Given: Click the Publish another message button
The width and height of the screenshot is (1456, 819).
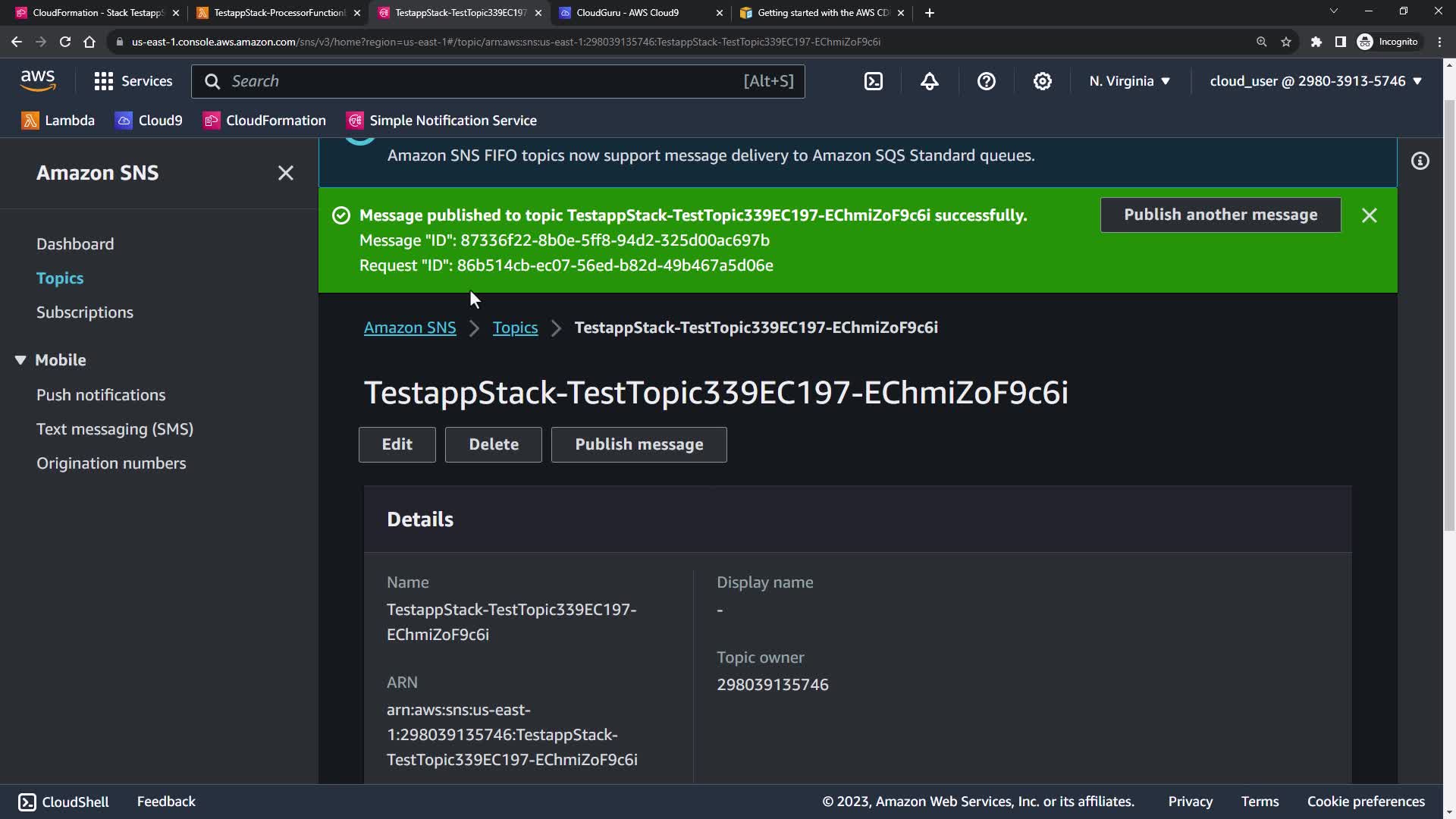Looking at the screenshot, I should coord(1220,215).
